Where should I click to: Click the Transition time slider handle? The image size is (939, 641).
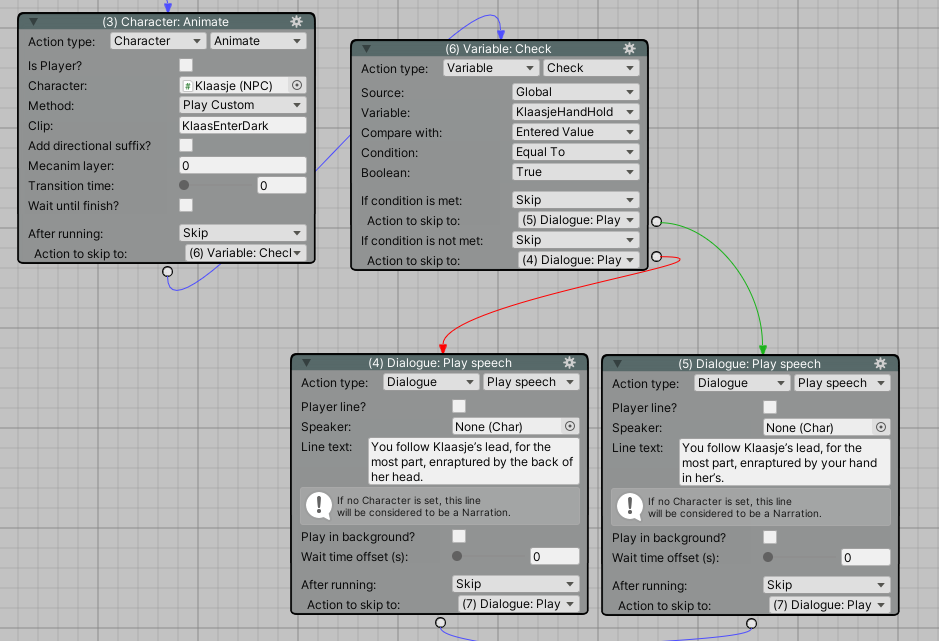click(x=184, y=185)
